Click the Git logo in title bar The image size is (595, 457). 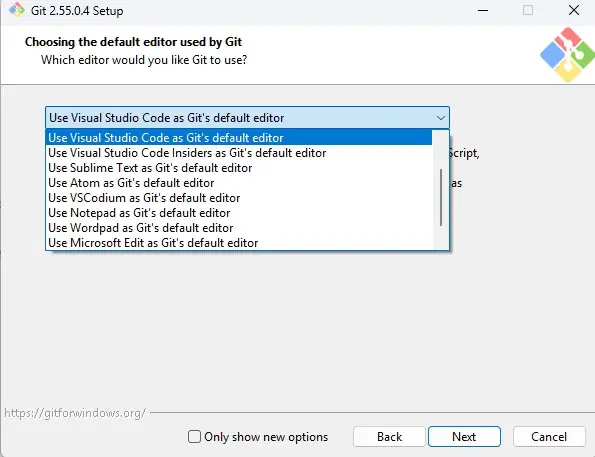point(17,10)
